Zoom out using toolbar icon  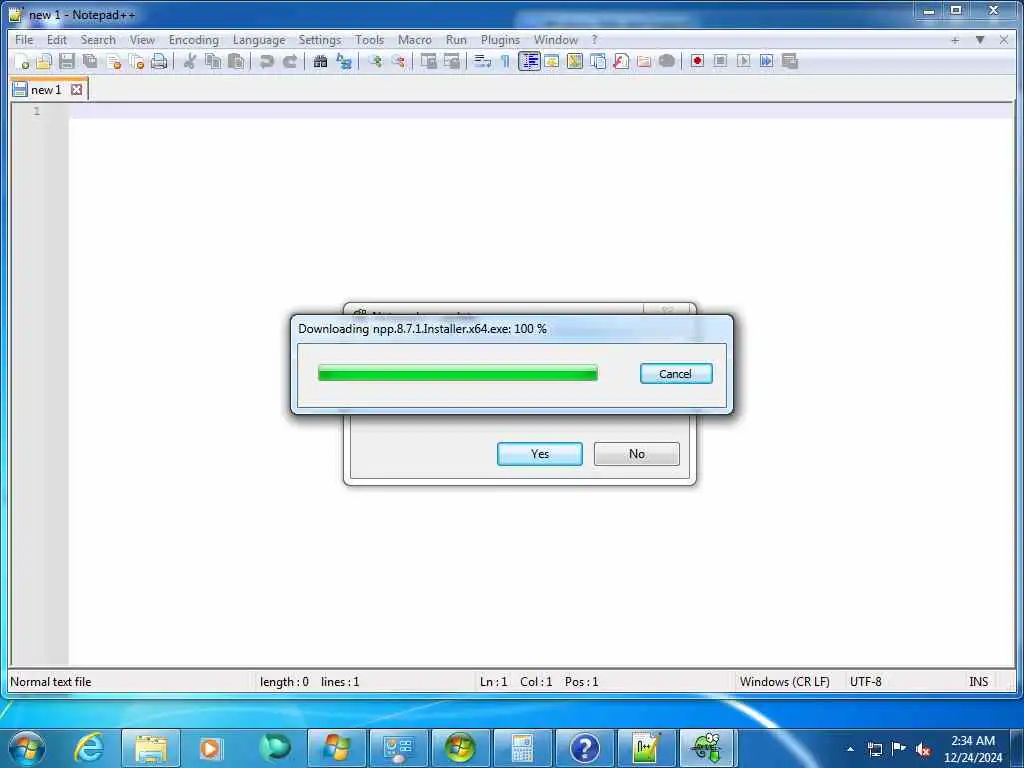coord(398,61)
